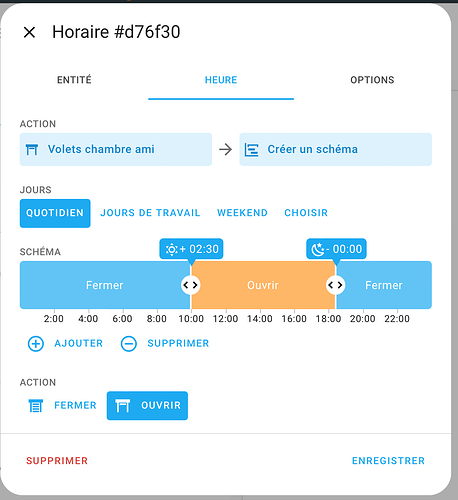Select the orange Ouvrir time slot
This screenshot has width=458, height=500.
pyautogui.click(x=263, y=285)
